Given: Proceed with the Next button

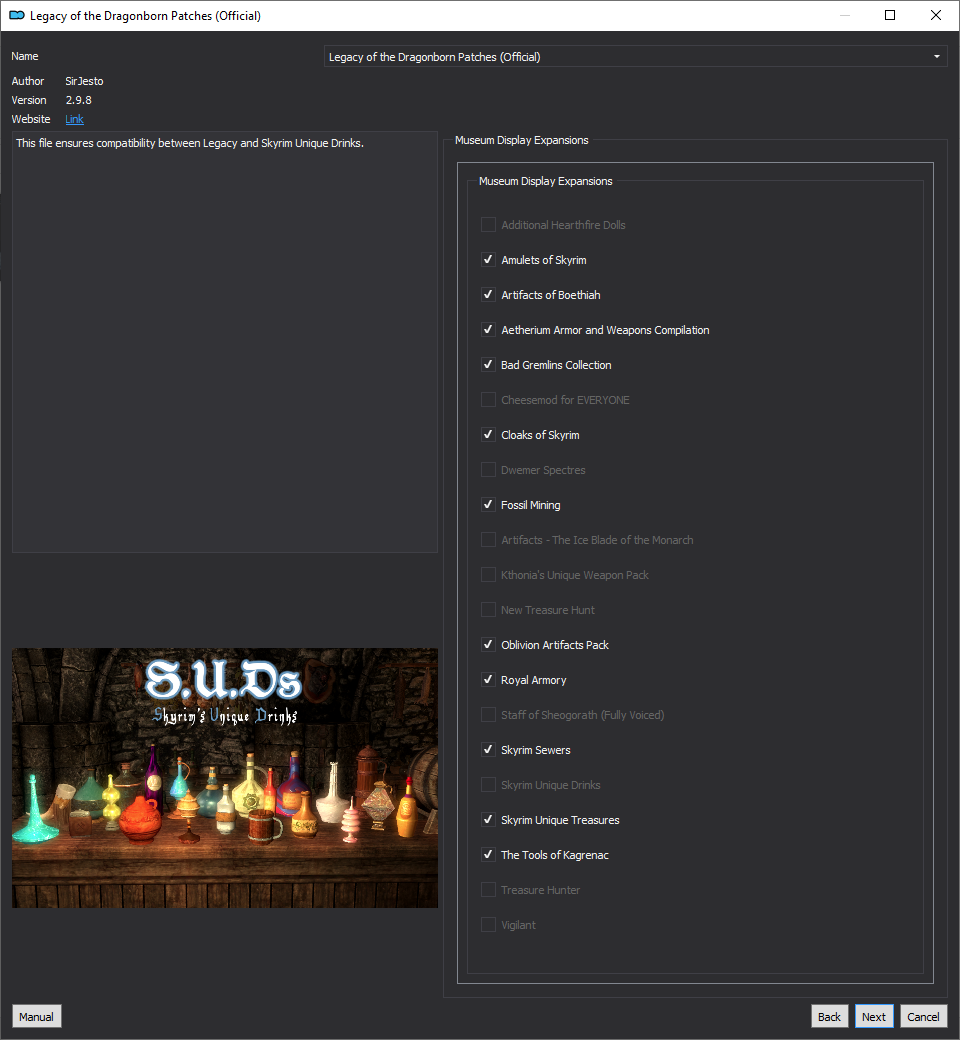Looking at the screenshot, I should (874, 1017).
